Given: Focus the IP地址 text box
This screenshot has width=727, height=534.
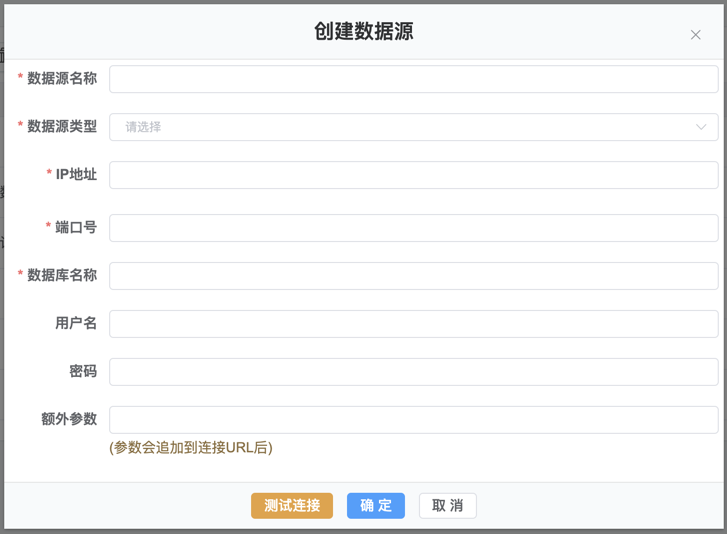Looking at the screenshot, I should (x=413, y=175).
